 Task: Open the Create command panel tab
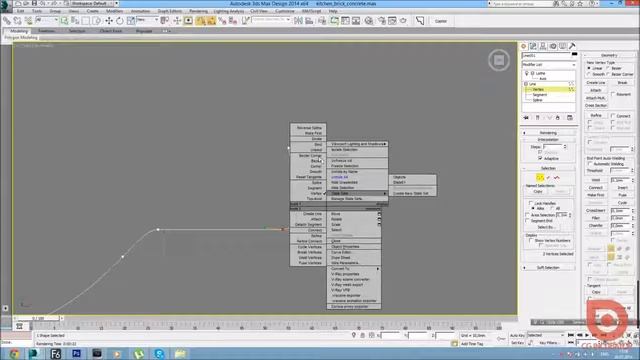pos(524,46)
